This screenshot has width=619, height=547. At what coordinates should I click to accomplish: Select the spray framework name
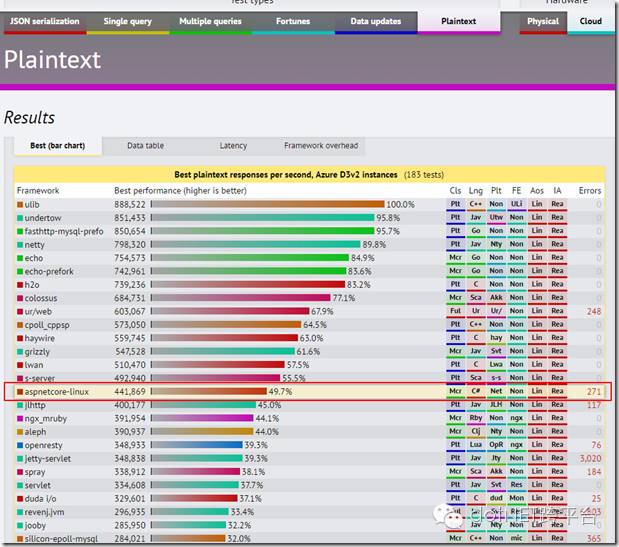pyautogui.click(x=35, y=472)
